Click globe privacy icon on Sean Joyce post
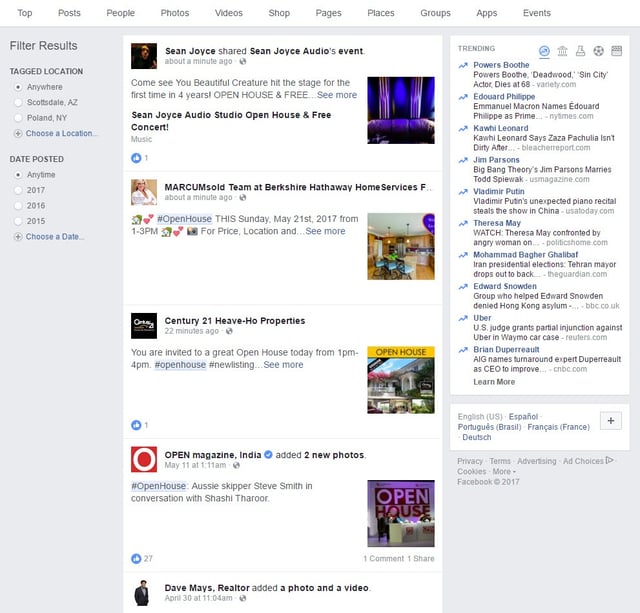Screen dimensions: 640x613 [x=243, y=61]
